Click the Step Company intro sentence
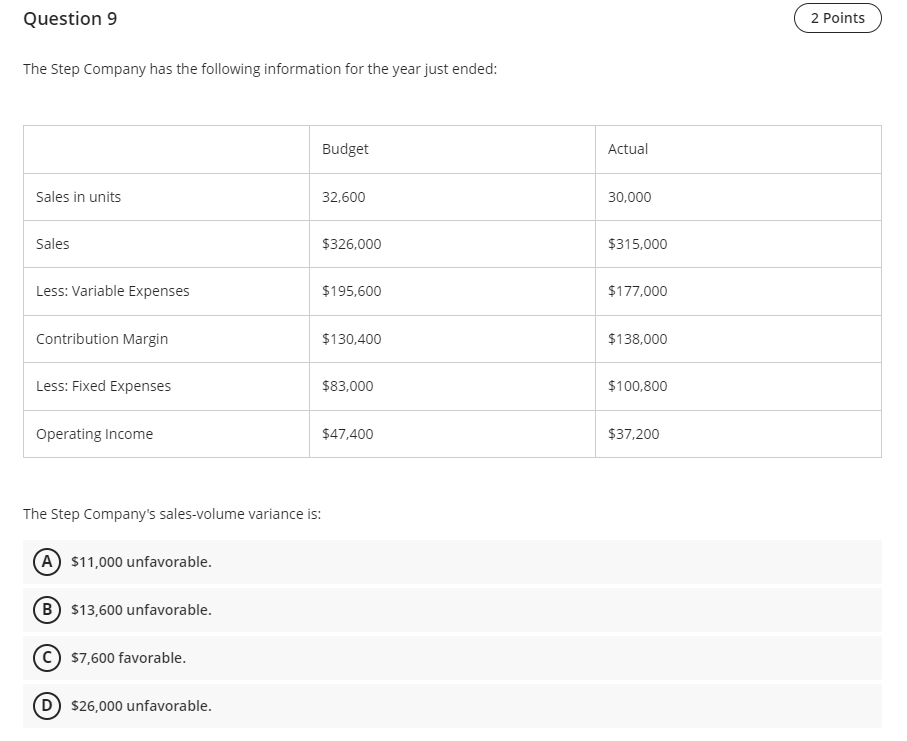 pos(260,69)
